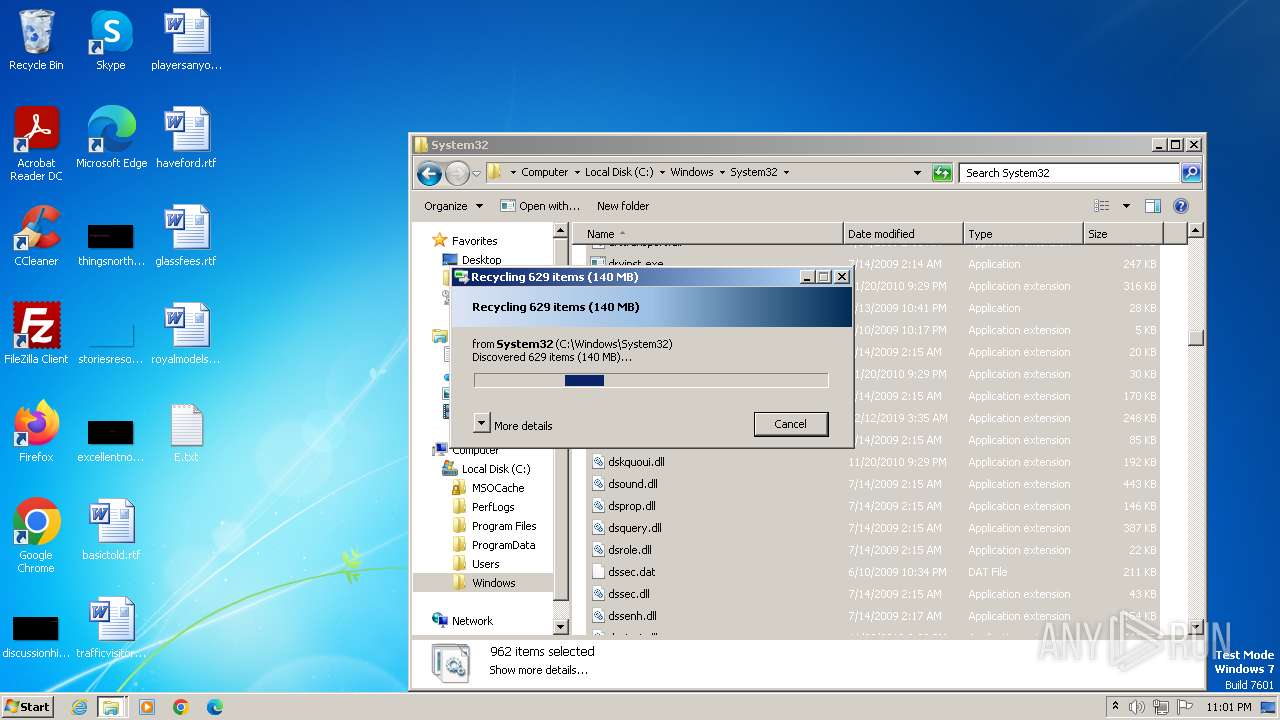Sort by Type column
Viewport: 1280px width, 720px height.
(1023, 234)
